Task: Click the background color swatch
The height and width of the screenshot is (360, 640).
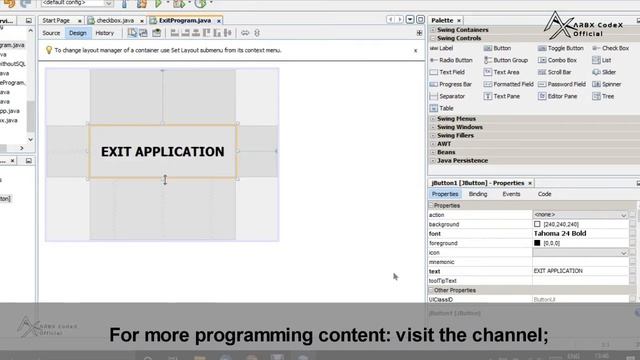Action: tap(537, 224)
